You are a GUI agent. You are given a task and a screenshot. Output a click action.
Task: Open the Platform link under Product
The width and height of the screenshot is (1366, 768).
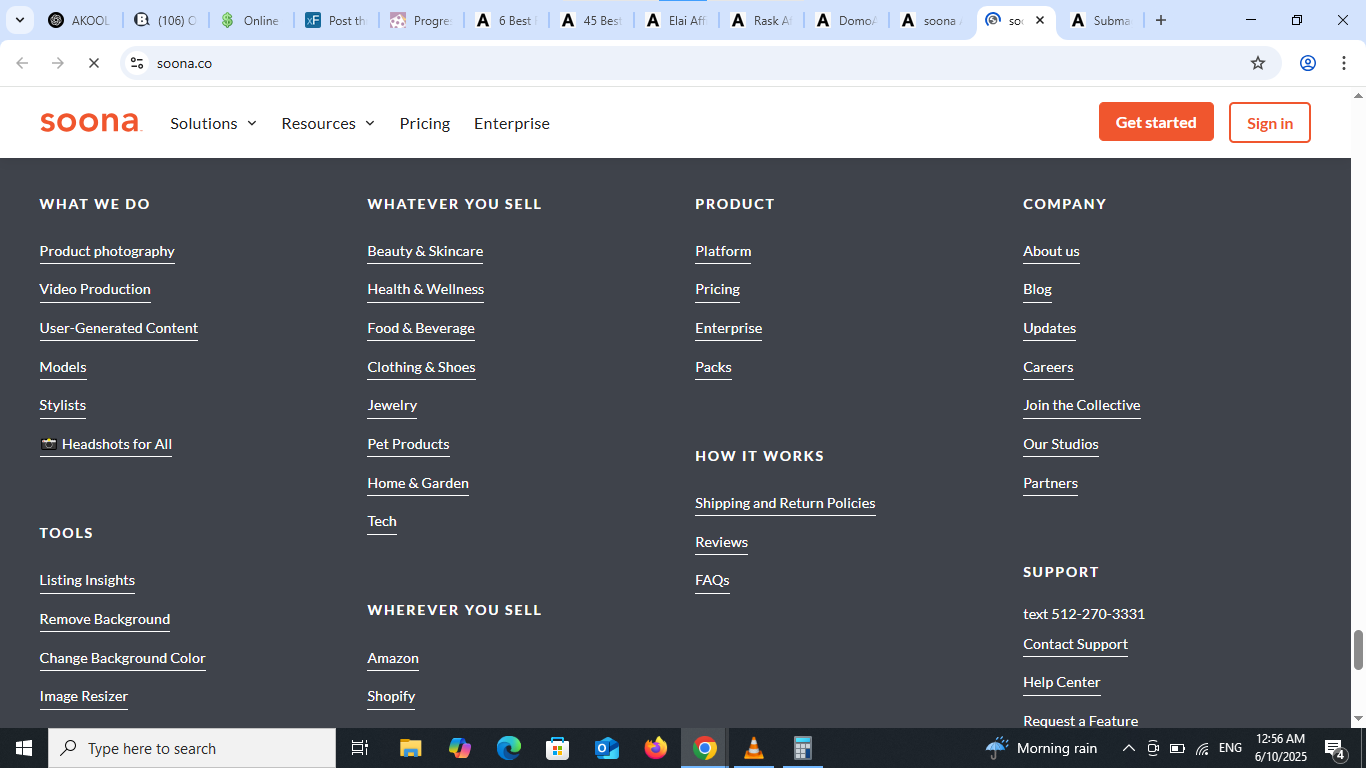[723, 251]
